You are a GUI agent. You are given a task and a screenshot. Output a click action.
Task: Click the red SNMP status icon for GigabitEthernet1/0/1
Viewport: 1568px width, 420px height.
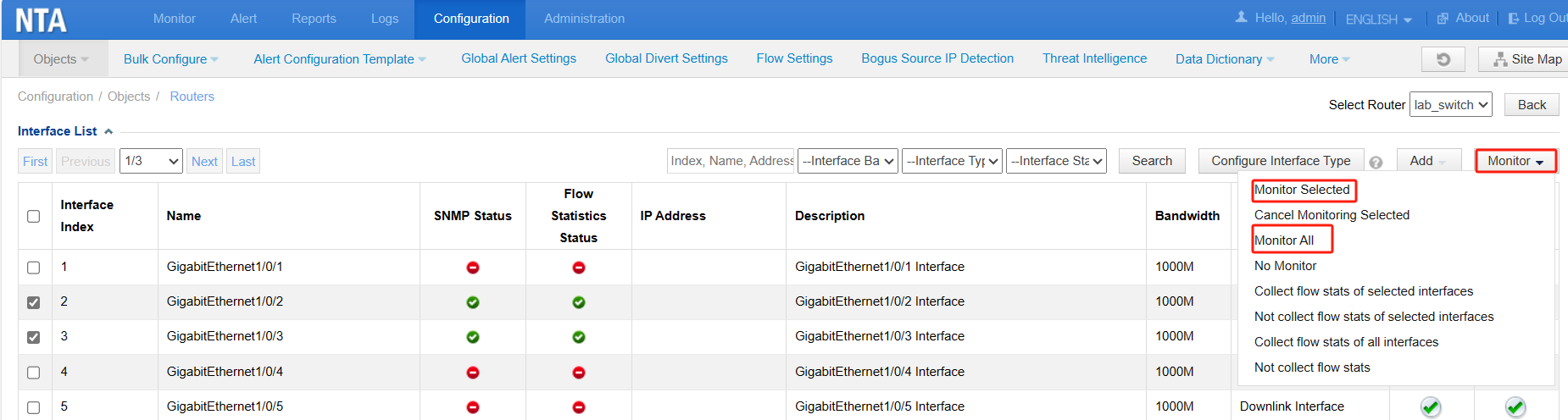473,268
